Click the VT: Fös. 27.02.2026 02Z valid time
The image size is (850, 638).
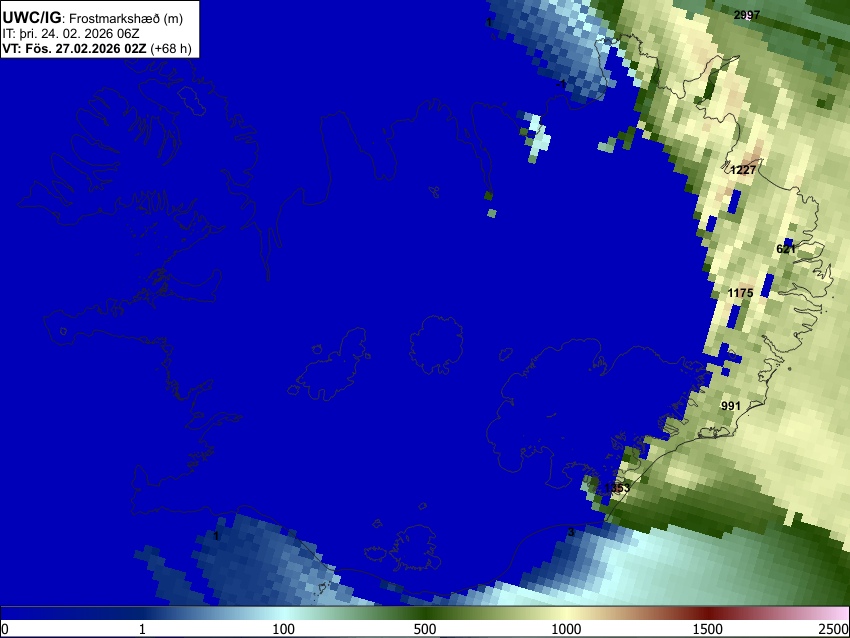pyautogui.click(x=74, y=48)
